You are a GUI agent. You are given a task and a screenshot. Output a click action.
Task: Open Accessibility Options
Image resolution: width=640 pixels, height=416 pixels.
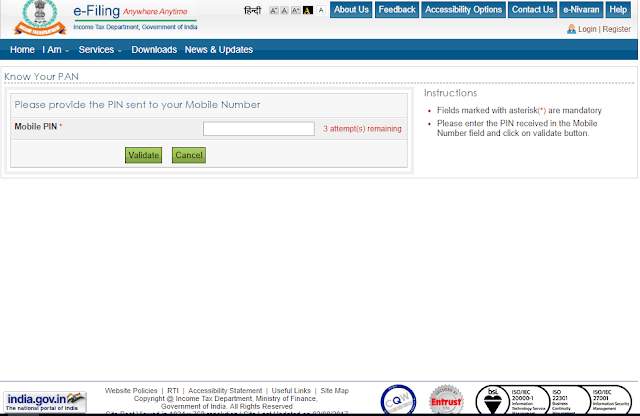coord(463,9)
